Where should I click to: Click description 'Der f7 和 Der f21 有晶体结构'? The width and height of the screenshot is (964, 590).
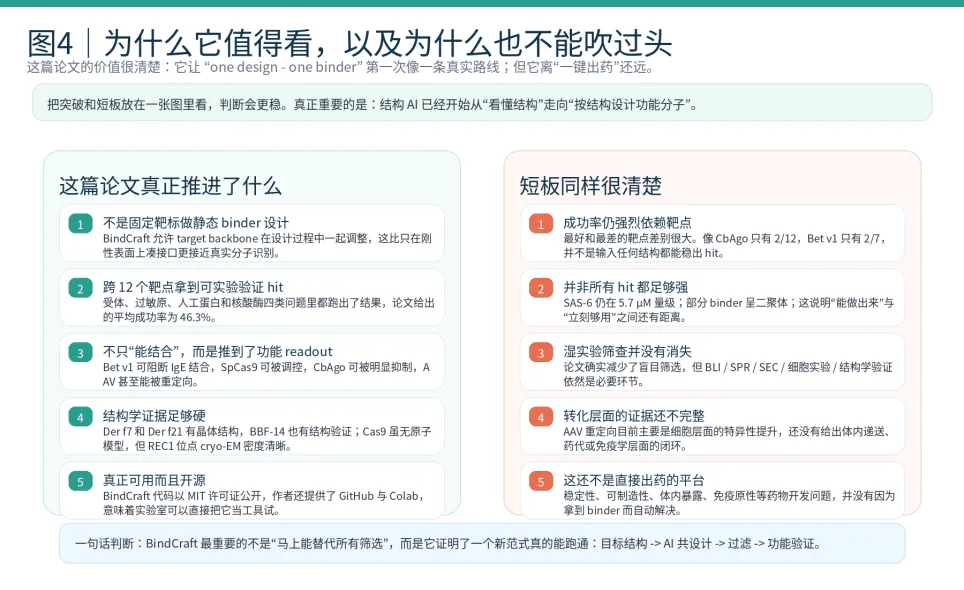coord(267,439)
